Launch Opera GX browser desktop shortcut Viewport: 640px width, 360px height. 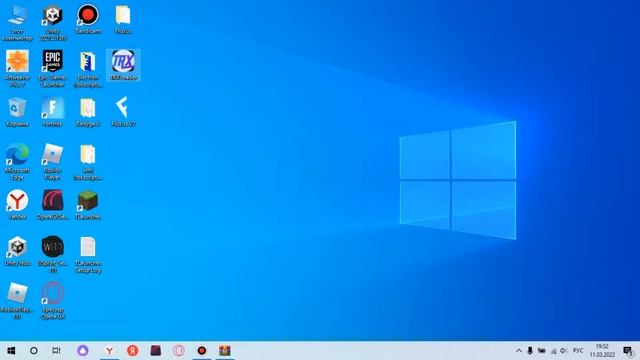(53, 301)
